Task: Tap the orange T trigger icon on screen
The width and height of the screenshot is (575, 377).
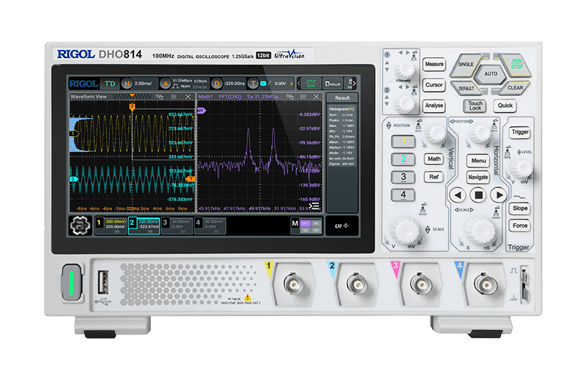Action: point(253,84)
